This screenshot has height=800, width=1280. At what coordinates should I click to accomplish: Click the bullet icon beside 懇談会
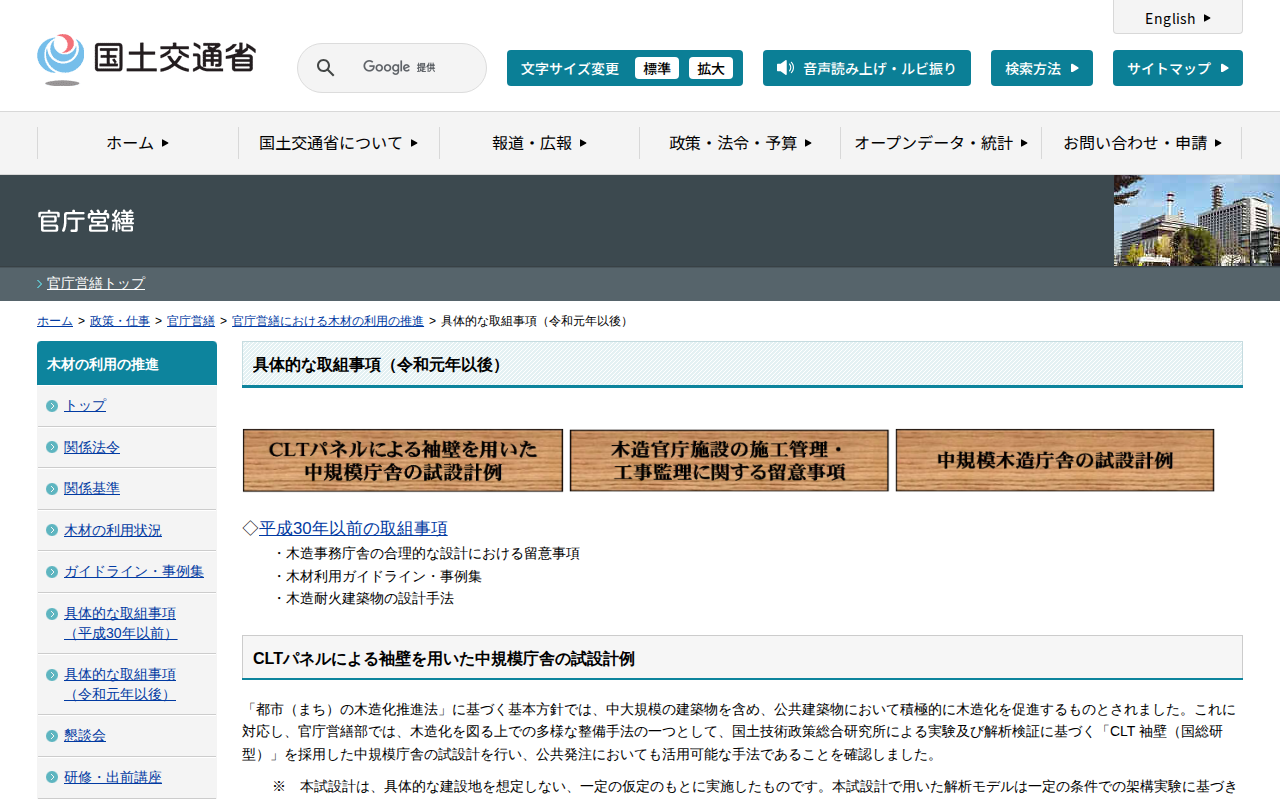tap(52, 736)
